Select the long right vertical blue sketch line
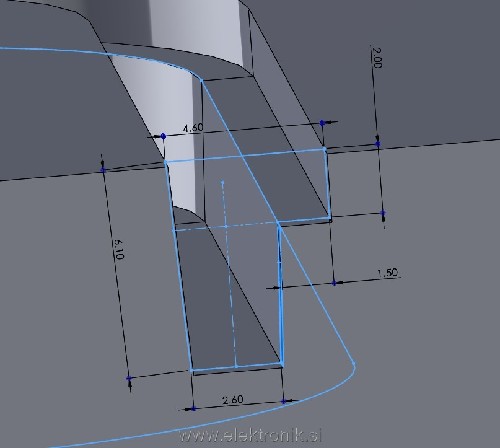The width and height of the screenshot is (500, 448). 281,295
